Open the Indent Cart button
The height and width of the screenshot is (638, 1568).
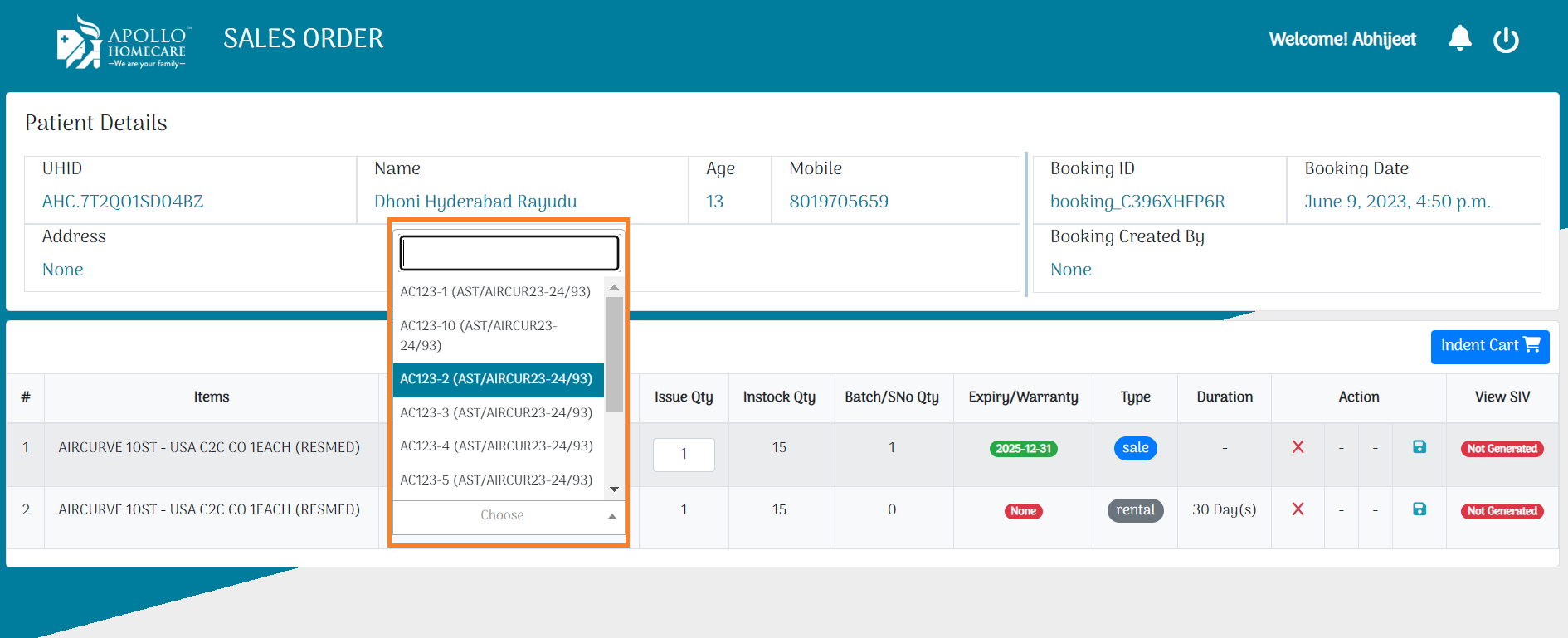pos(1489,346)
